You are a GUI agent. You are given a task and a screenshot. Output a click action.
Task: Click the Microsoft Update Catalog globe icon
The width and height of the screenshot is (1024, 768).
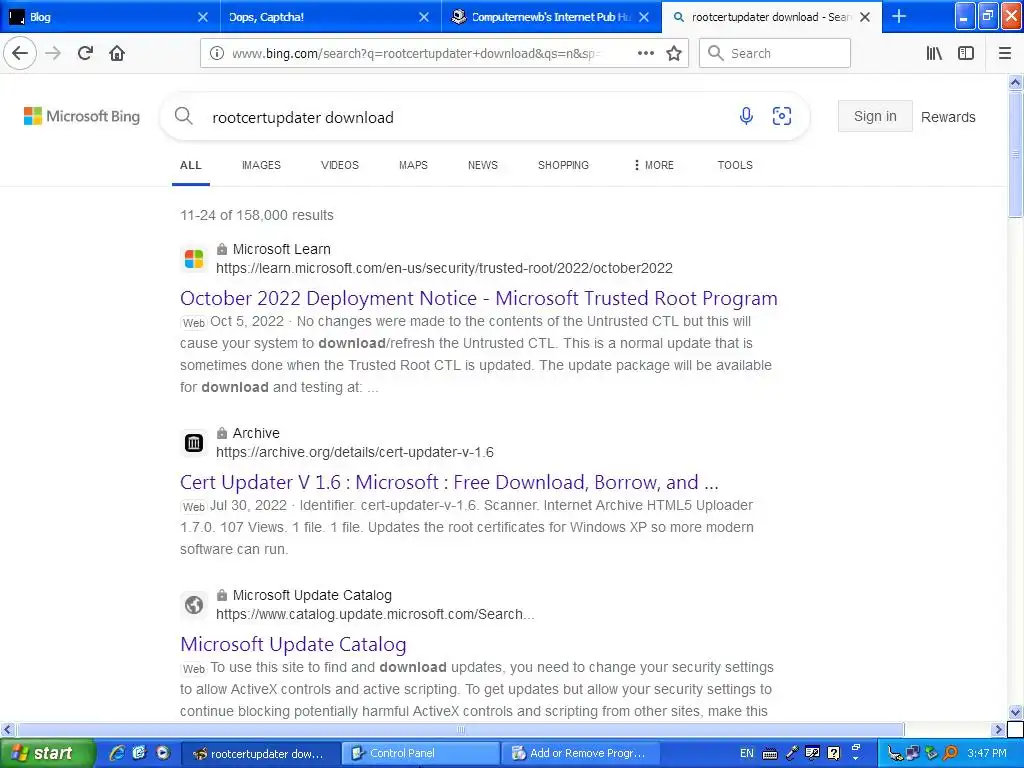point(194,605)
